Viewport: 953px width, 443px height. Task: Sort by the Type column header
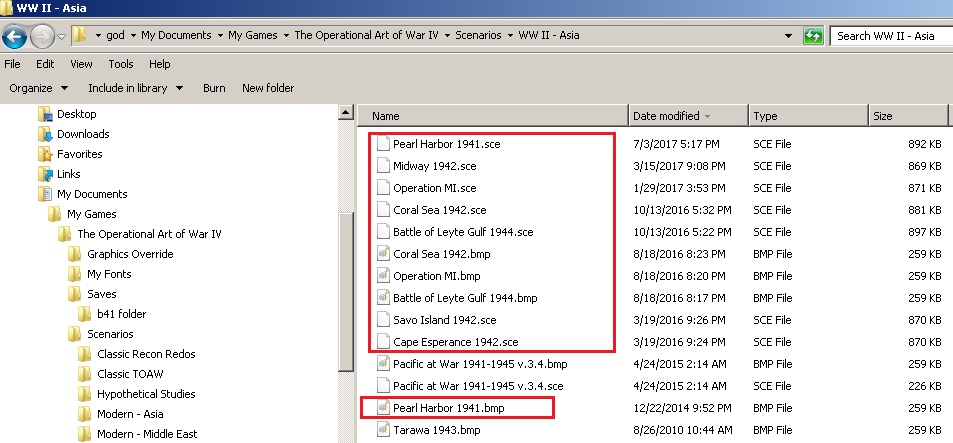[x=808, y=115]
